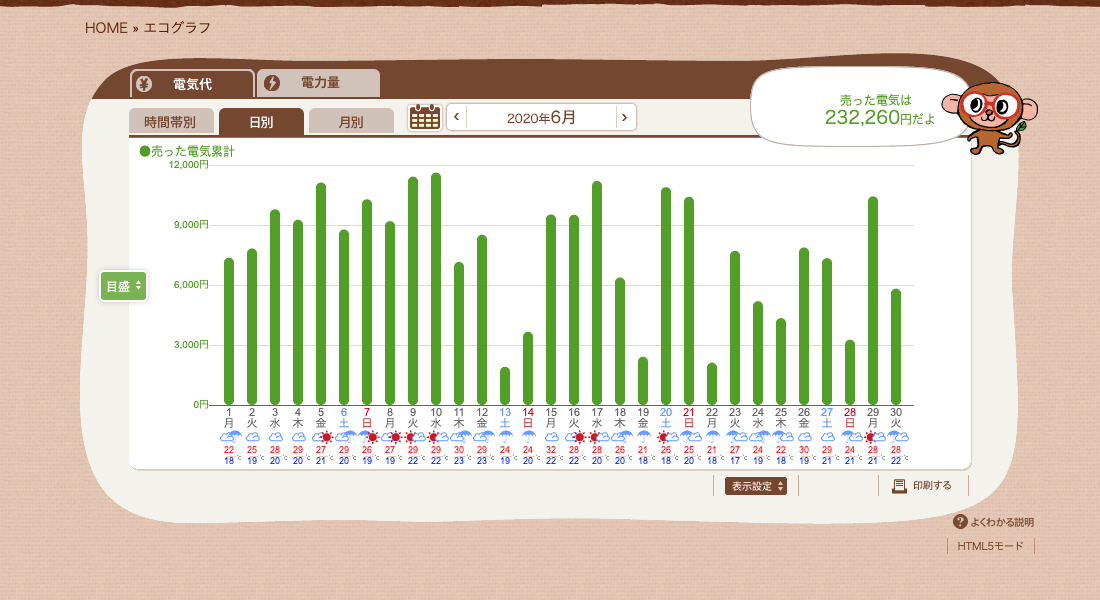
Task: Open the 2020年6月 month selector
Action: click(541, 117)
